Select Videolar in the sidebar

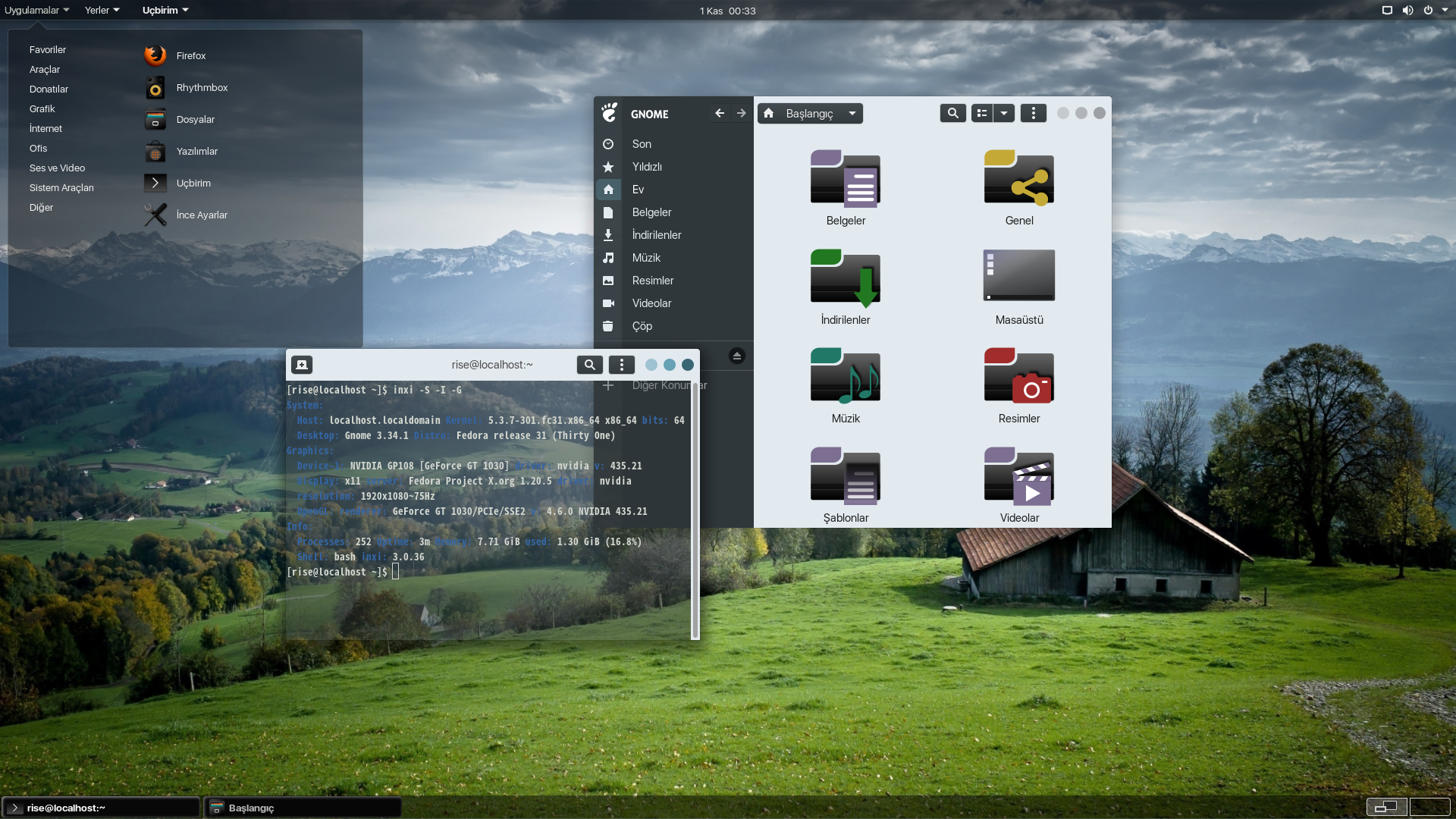pos(673,303)
